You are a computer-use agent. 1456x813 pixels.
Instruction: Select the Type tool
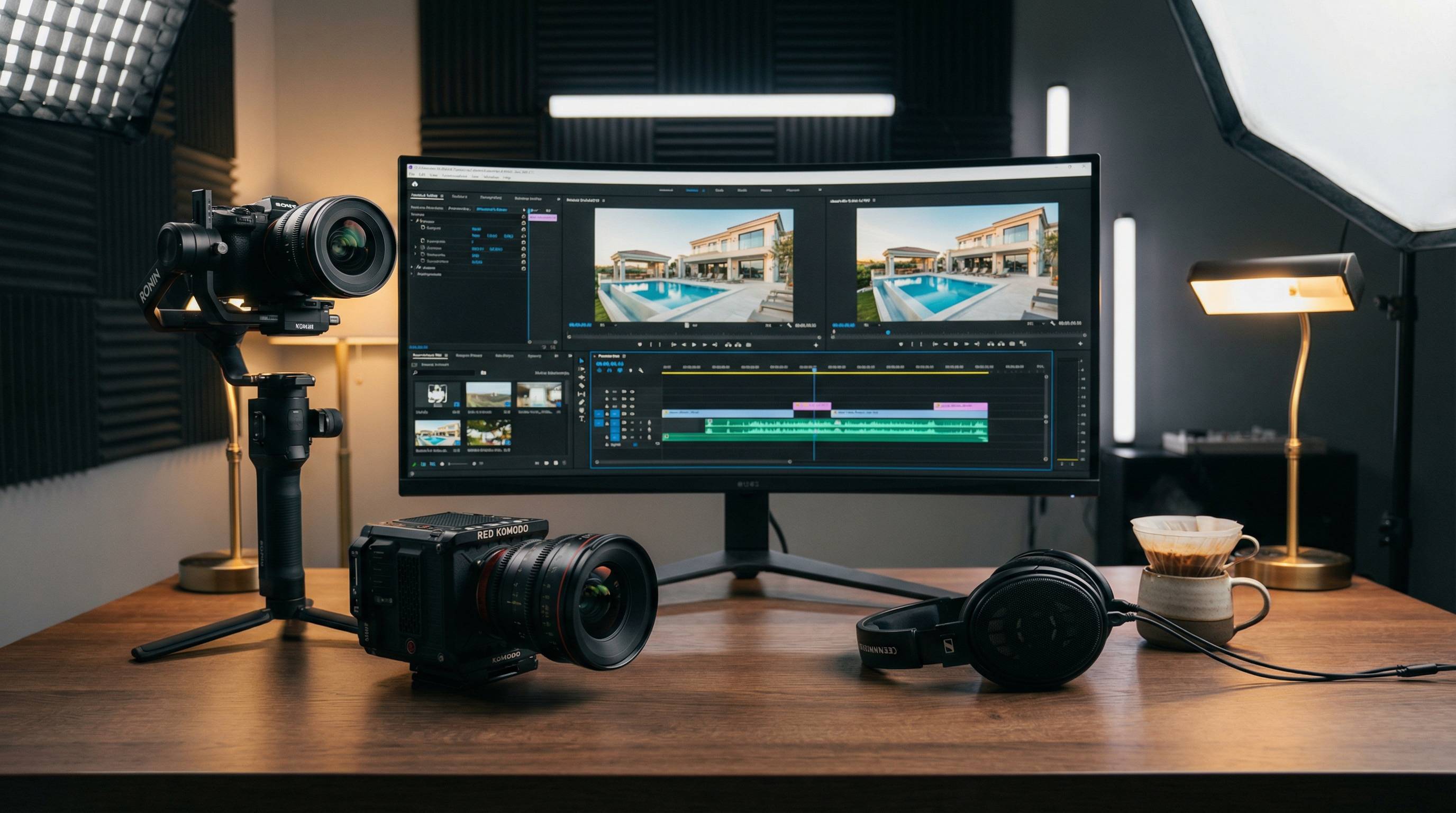[582, 418]
